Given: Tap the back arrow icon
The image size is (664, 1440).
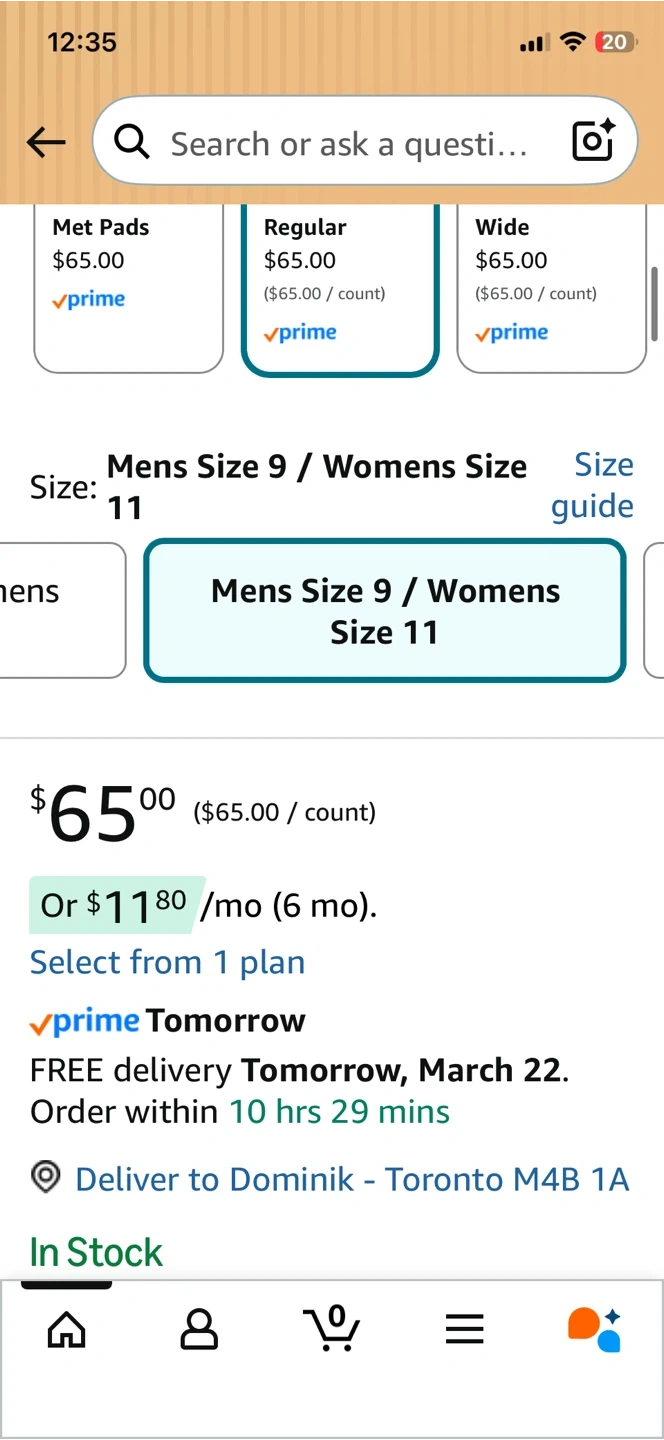Looking at the screenshot, I should pyautogui.click(x=46, y=143).
